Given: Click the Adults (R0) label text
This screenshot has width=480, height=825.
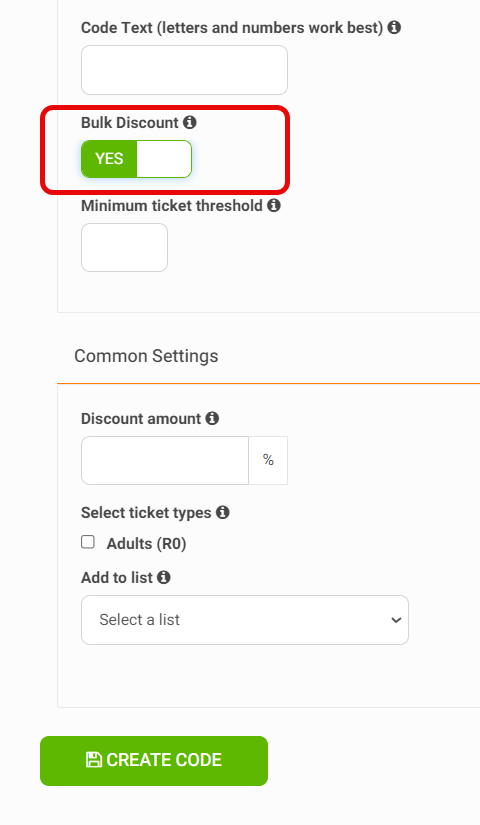Looking at the screenshot, I should point(146,544).
